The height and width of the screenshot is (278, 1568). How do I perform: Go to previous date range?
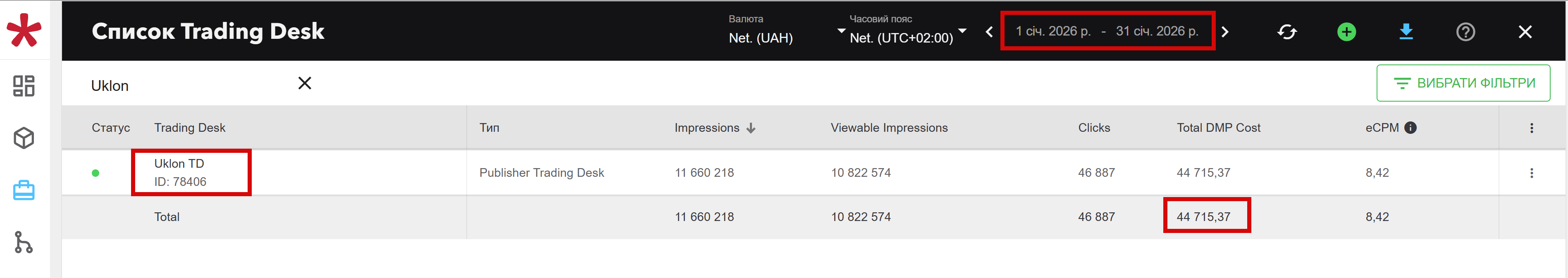[x=989, y=32]
